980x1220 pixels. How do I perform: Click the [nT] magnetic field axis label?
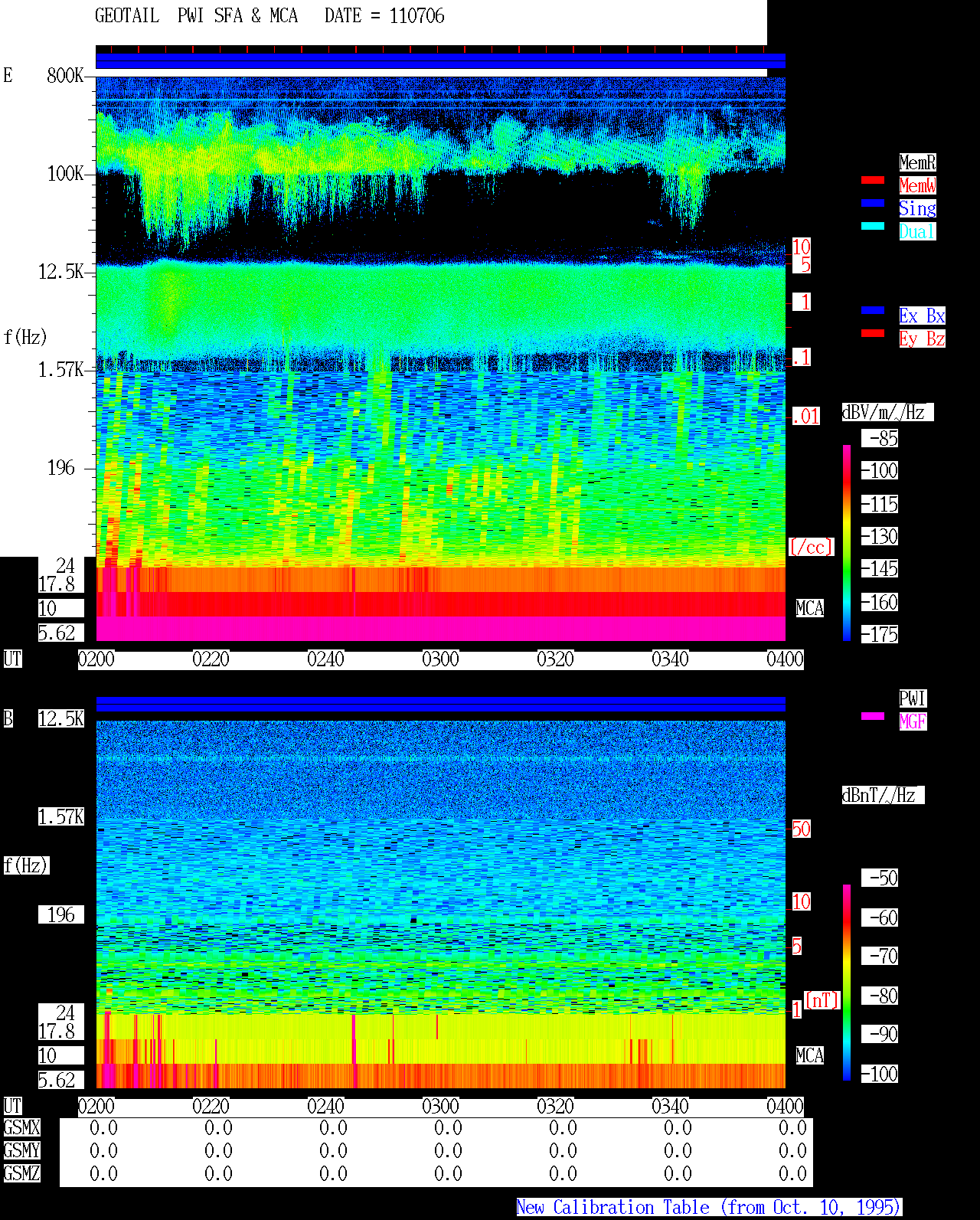click(822, 1000)
